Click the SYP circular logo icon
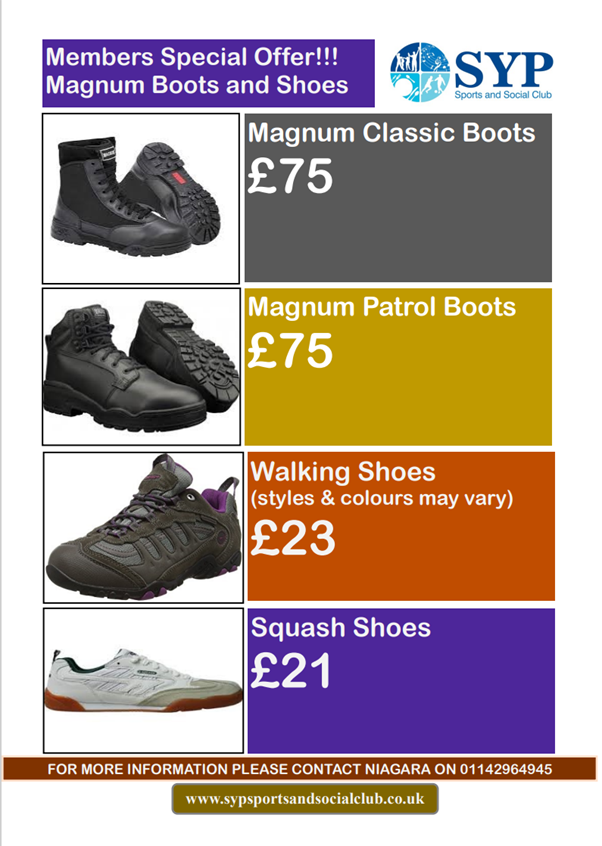 [x=420, y=71]
